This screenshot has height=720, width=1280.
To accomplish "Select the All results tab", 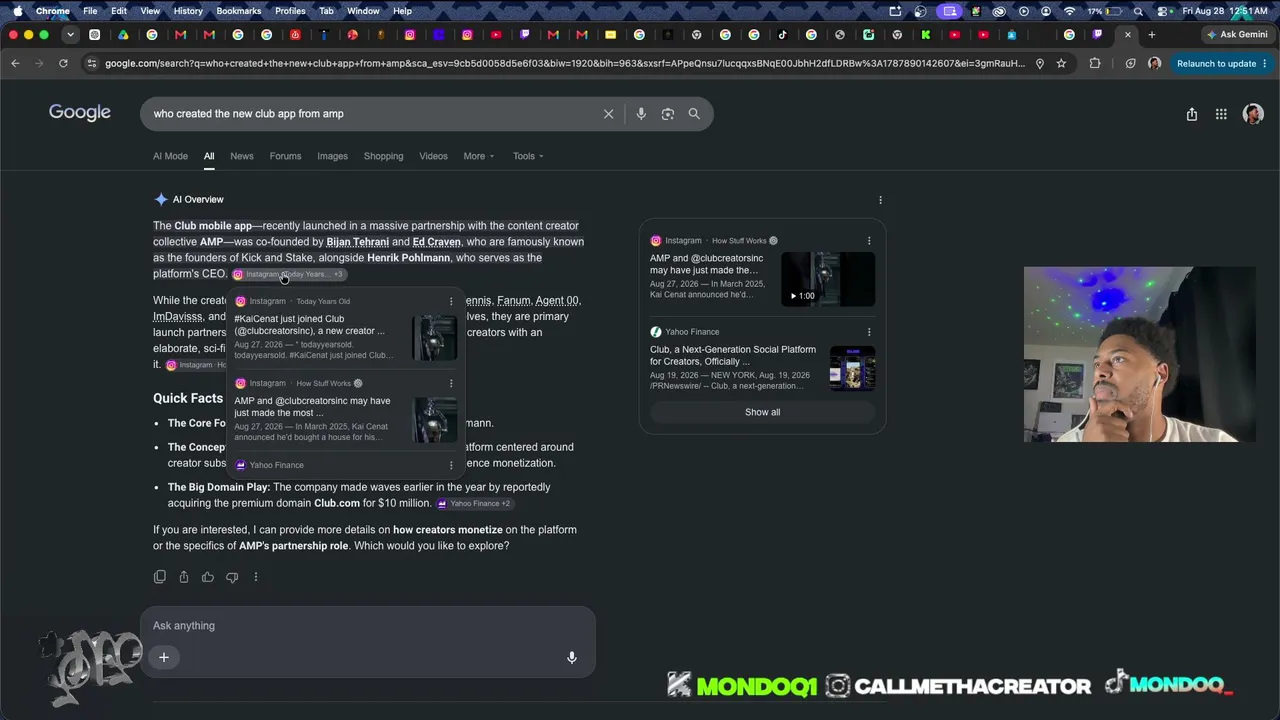I will click(x=209, y=156).
